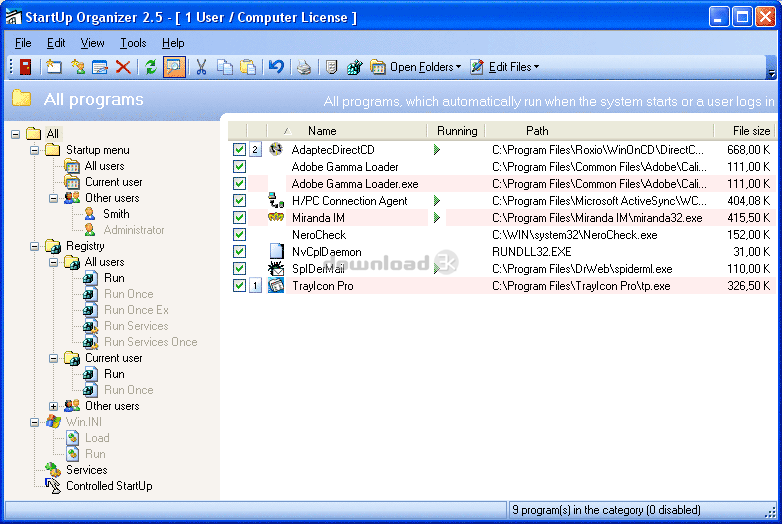Select Administrator user in tree
Image resolution: width=782 pixels, height=524 pixels.
134,230
